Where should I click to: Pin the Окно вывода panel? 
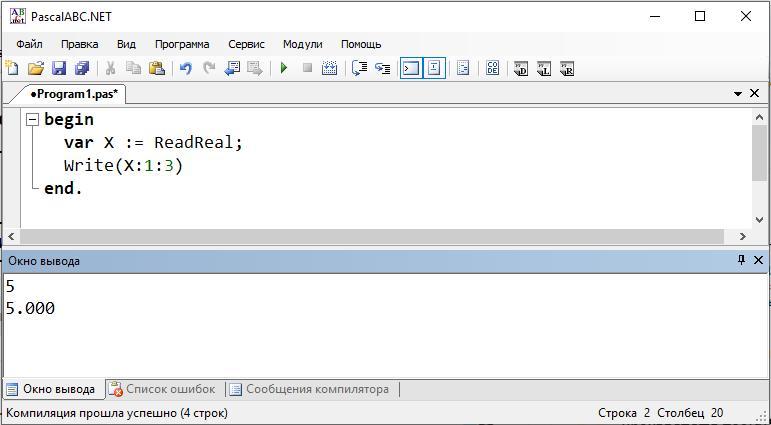(741, 260)
